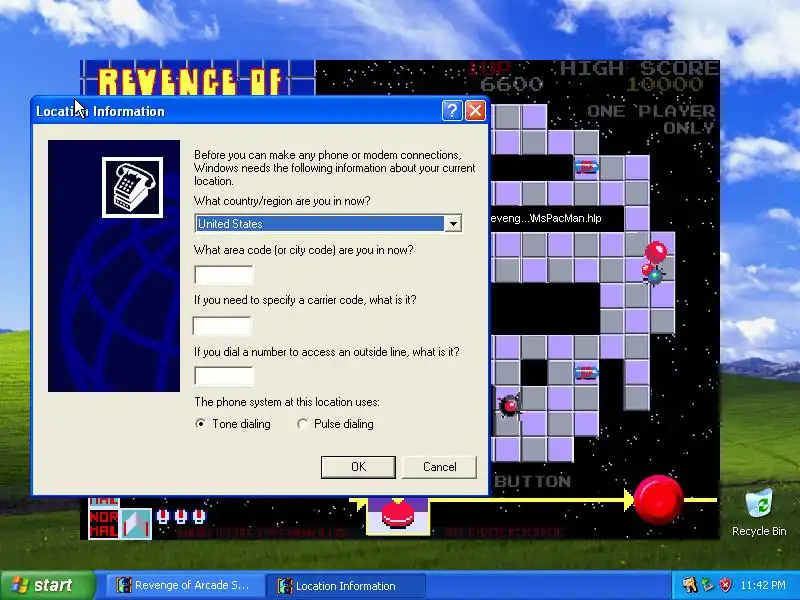This screenshot has width=800, height=600.
Task: Click the help question mark button in the title bar
Action: coord(452,111)
